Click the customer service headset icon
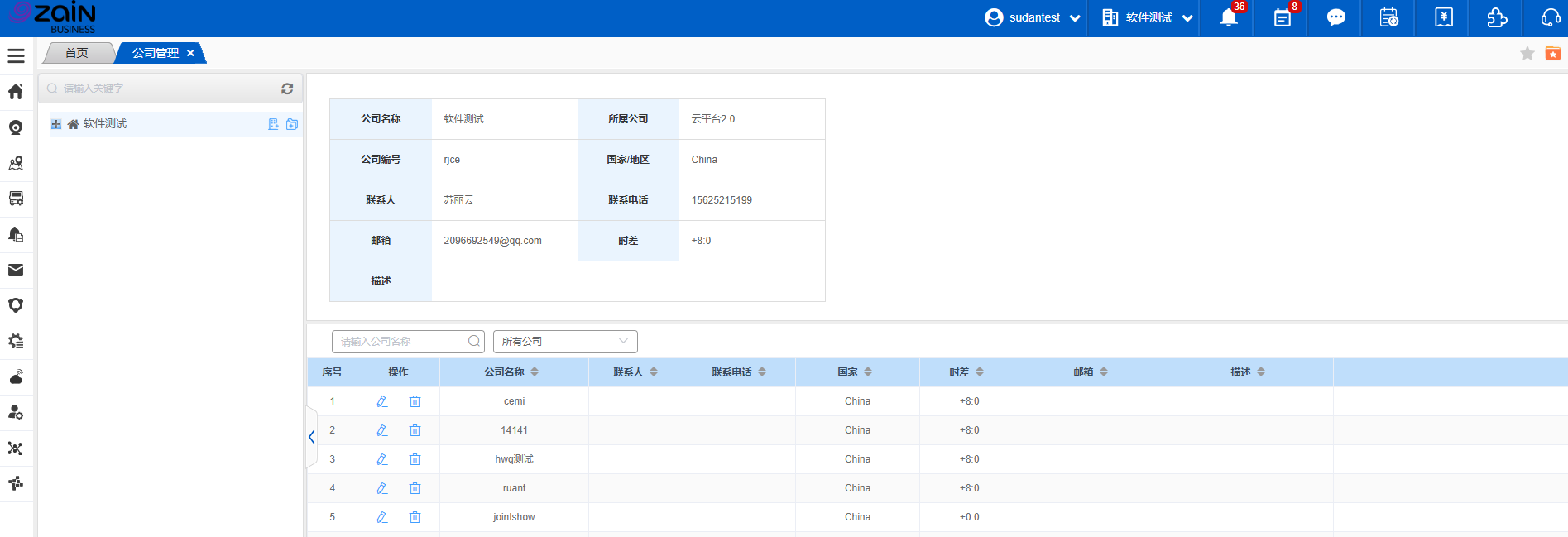The width and height of the screenshot is (1568, 537). (1550, 18)
